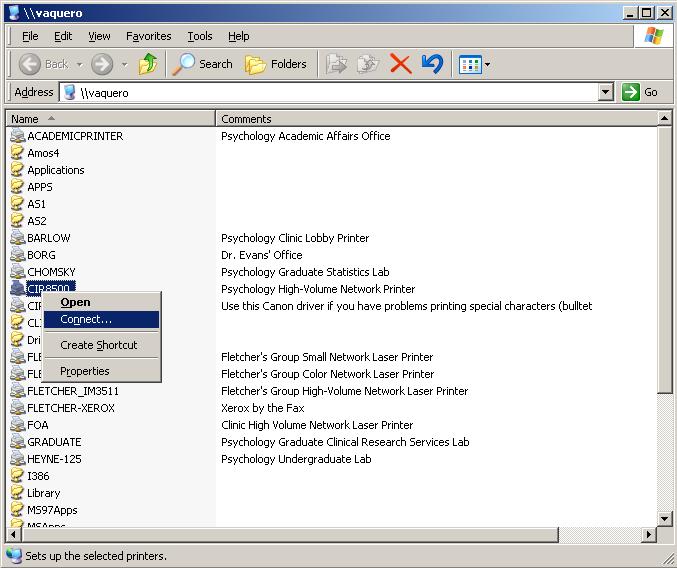Screen dimensions: 677x568
Task: Click the vertical scrollbar down arrow
Action: point(666,518)
